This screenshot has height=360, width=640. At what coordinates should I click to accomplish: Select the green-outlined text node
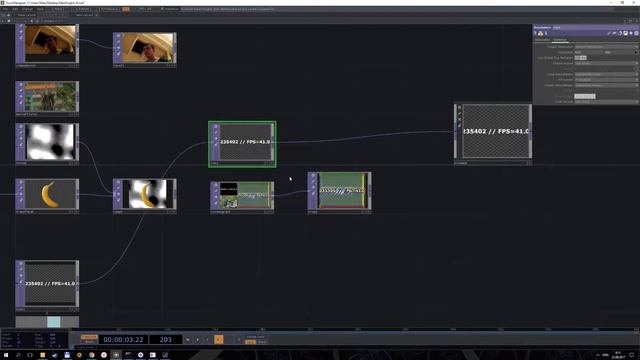[242, 144]
